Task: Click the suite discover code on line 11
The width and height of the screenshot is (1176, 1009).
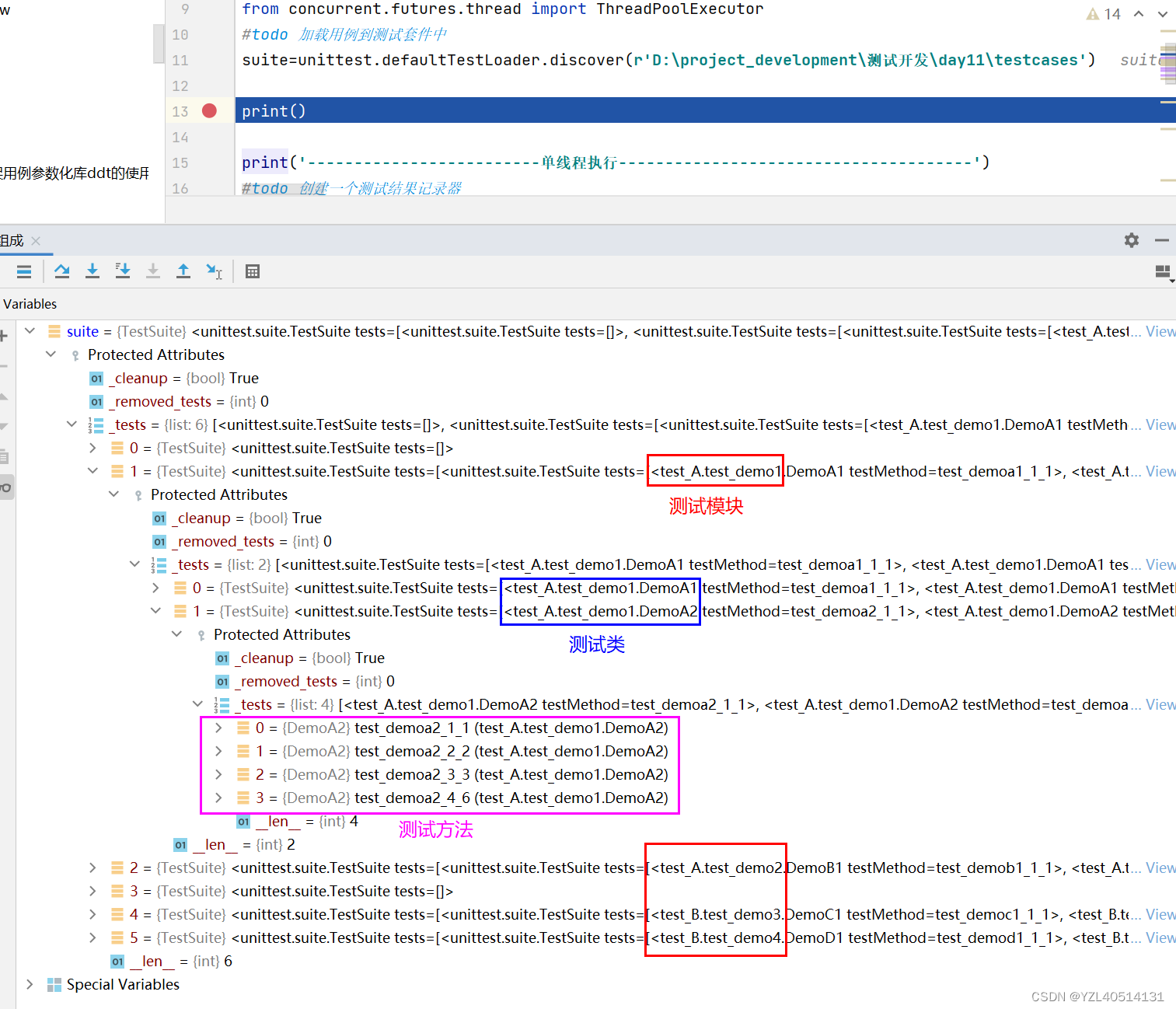Action: tap(668, 60)
